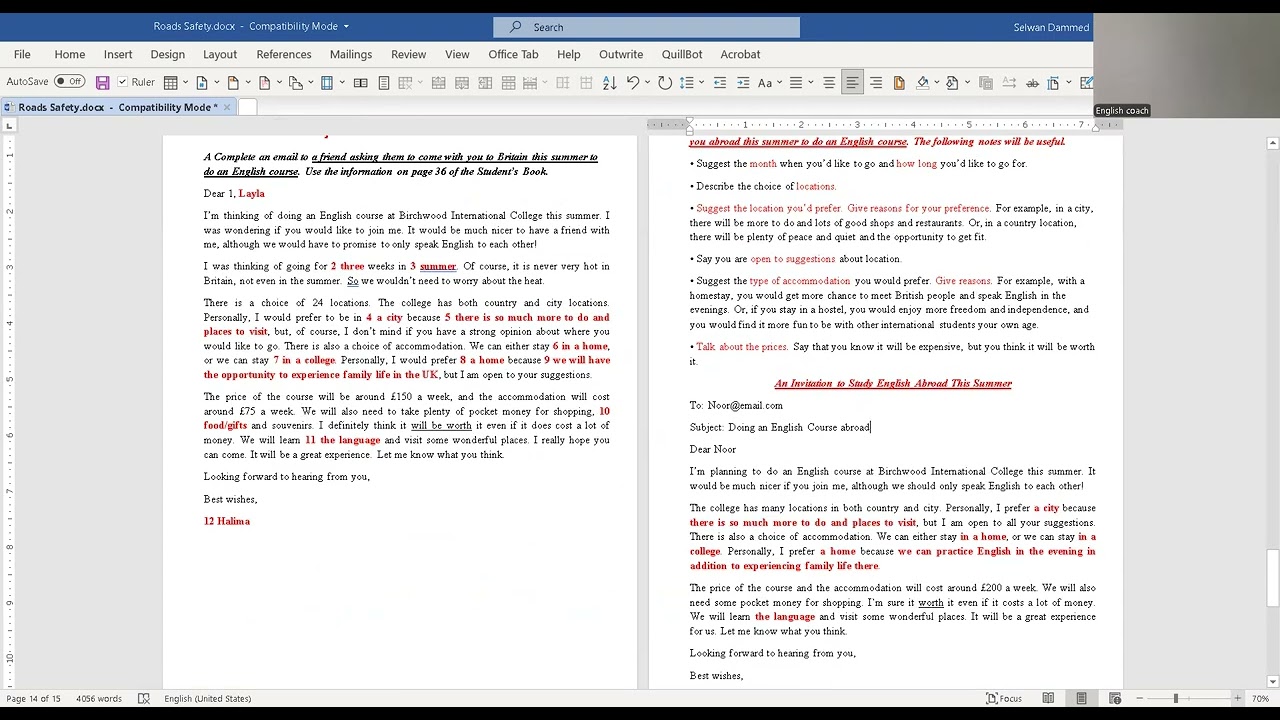1280x720 pixels.
Task: Click the 70% zoom level
Action: tap(1261, 698)
